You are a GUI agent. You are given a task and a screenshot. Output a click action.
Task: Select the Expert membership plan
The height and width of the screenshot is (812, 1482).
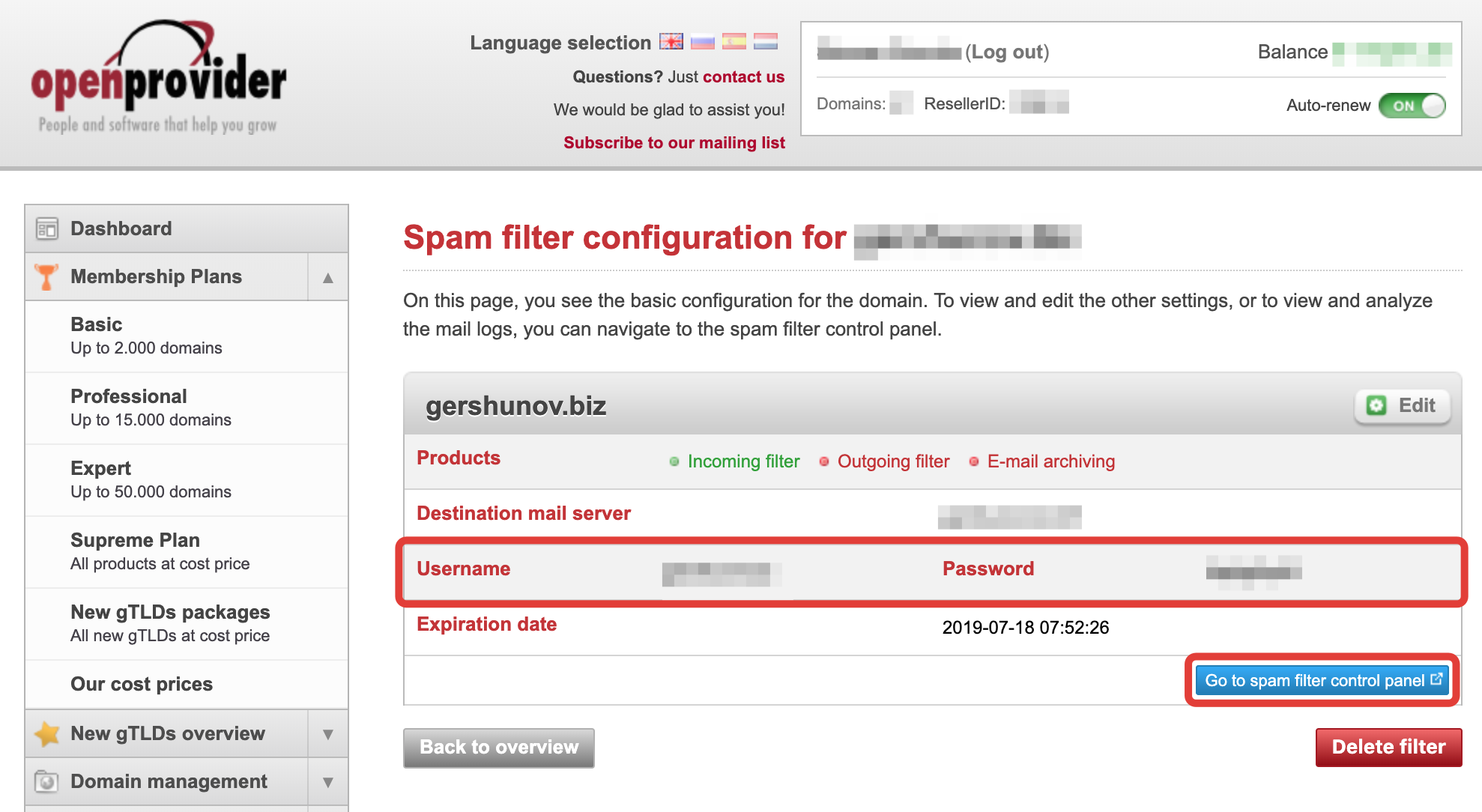click(x=187, y=480)
